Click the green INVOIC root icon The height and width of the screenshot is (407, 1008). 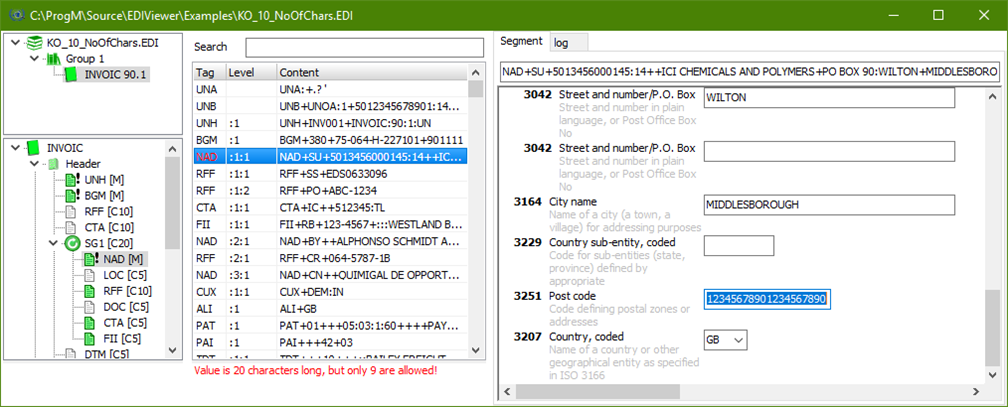pos(33,148)
